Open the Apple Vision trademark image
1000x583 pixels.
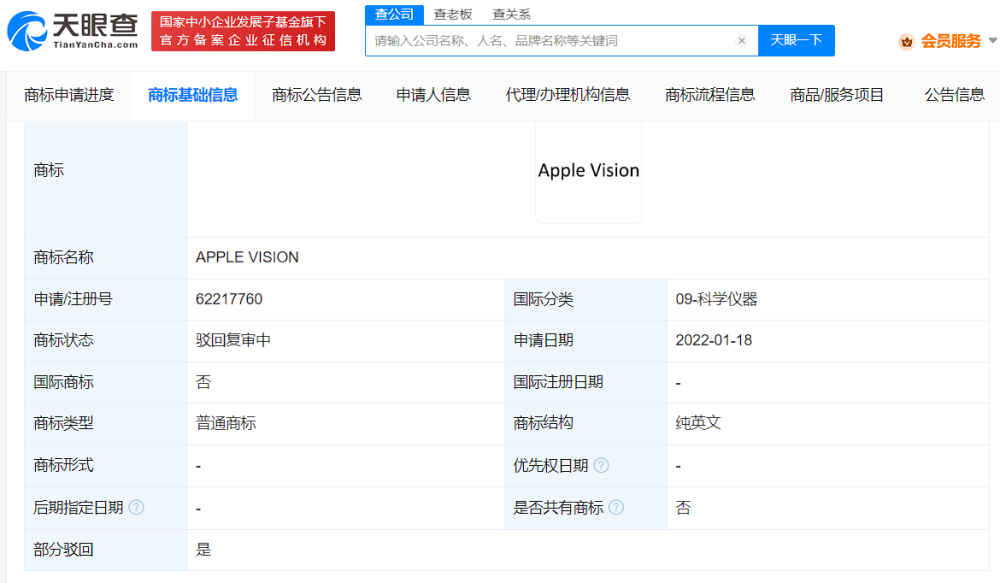588,171
